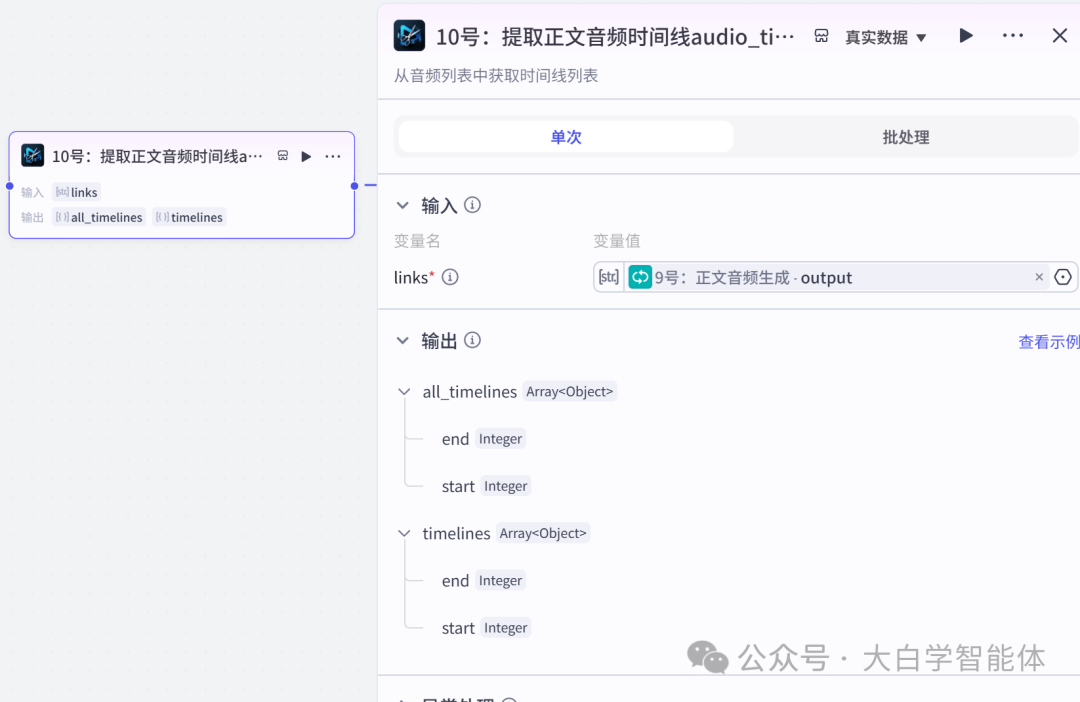
Task: Open the variable selector hexagon icon
Action: click(x=1063, y=277)
